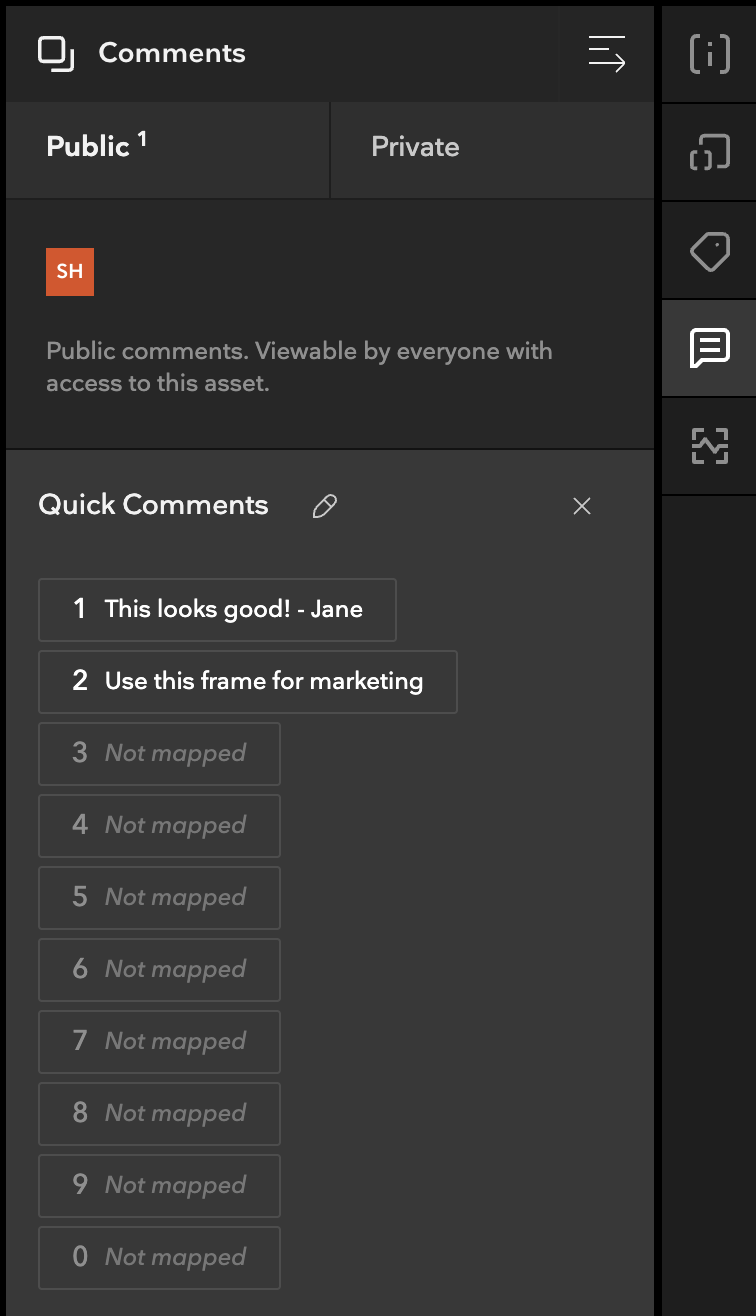The image size is (756, 1316).
Task: Collapse the Comments panel with arrow icon
Action: (606, 53)
